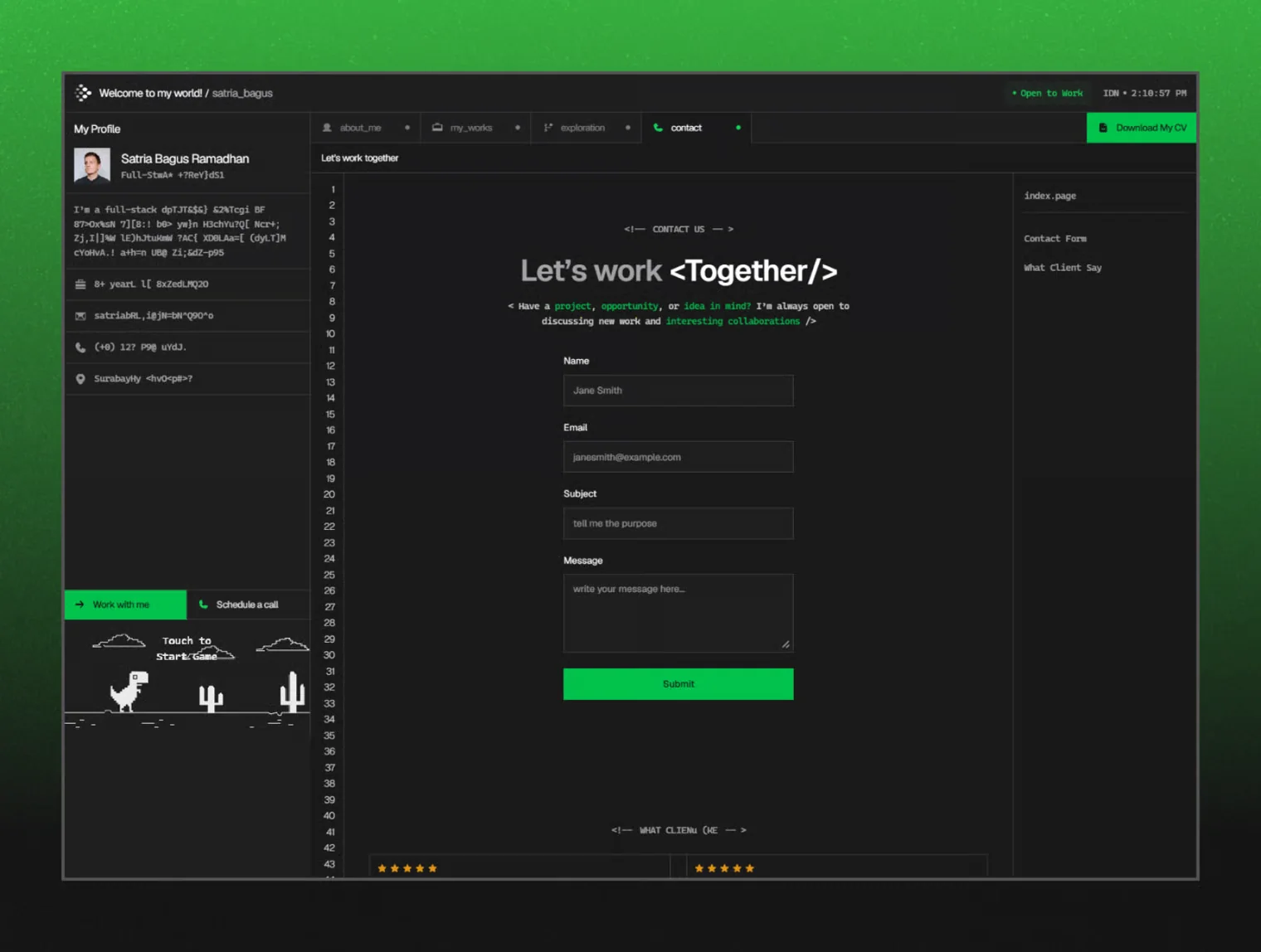Schedule a call button
The image size is (1261, 952).
coord(248,605)
